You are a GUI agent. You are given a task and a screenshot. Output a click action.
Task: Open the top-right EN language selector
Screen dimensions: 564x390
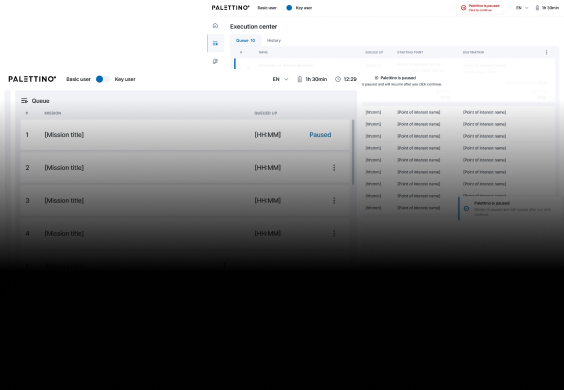click(522, 8)
